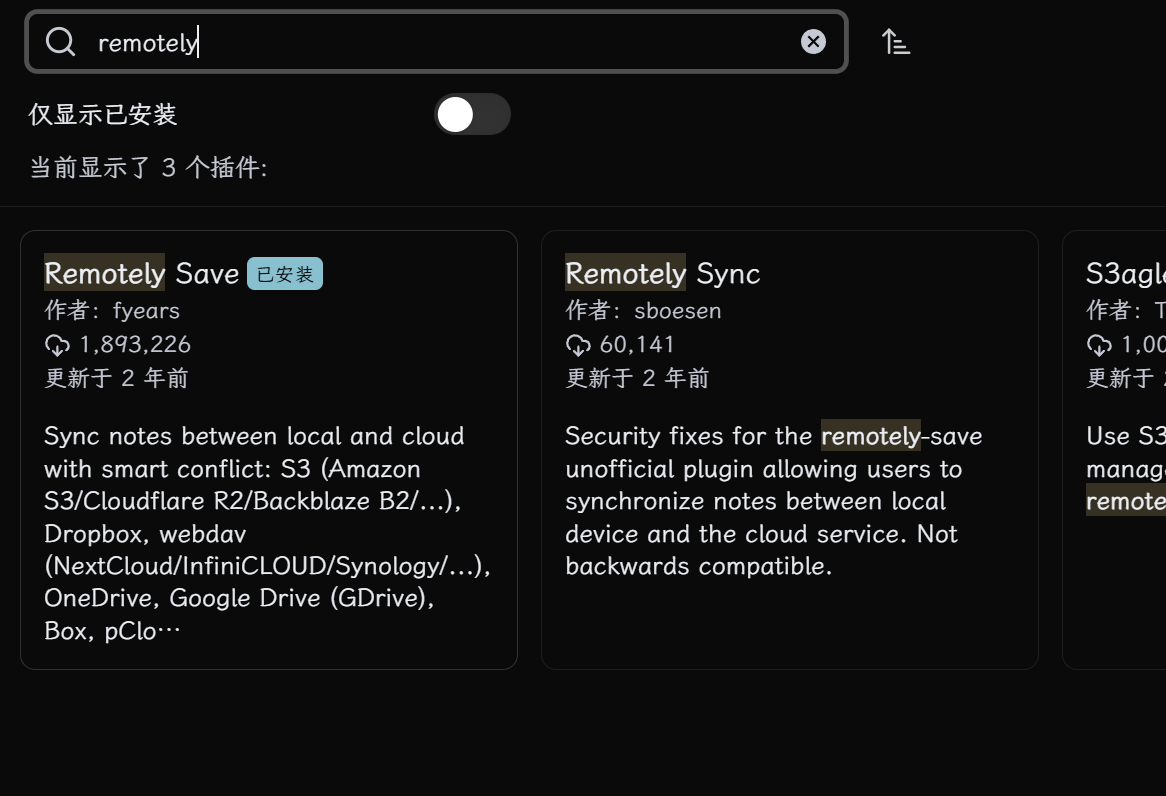Open the partially visible S3agle plugin card
The width and height of the screenshot is (1166, 796).
point(1115,449)
